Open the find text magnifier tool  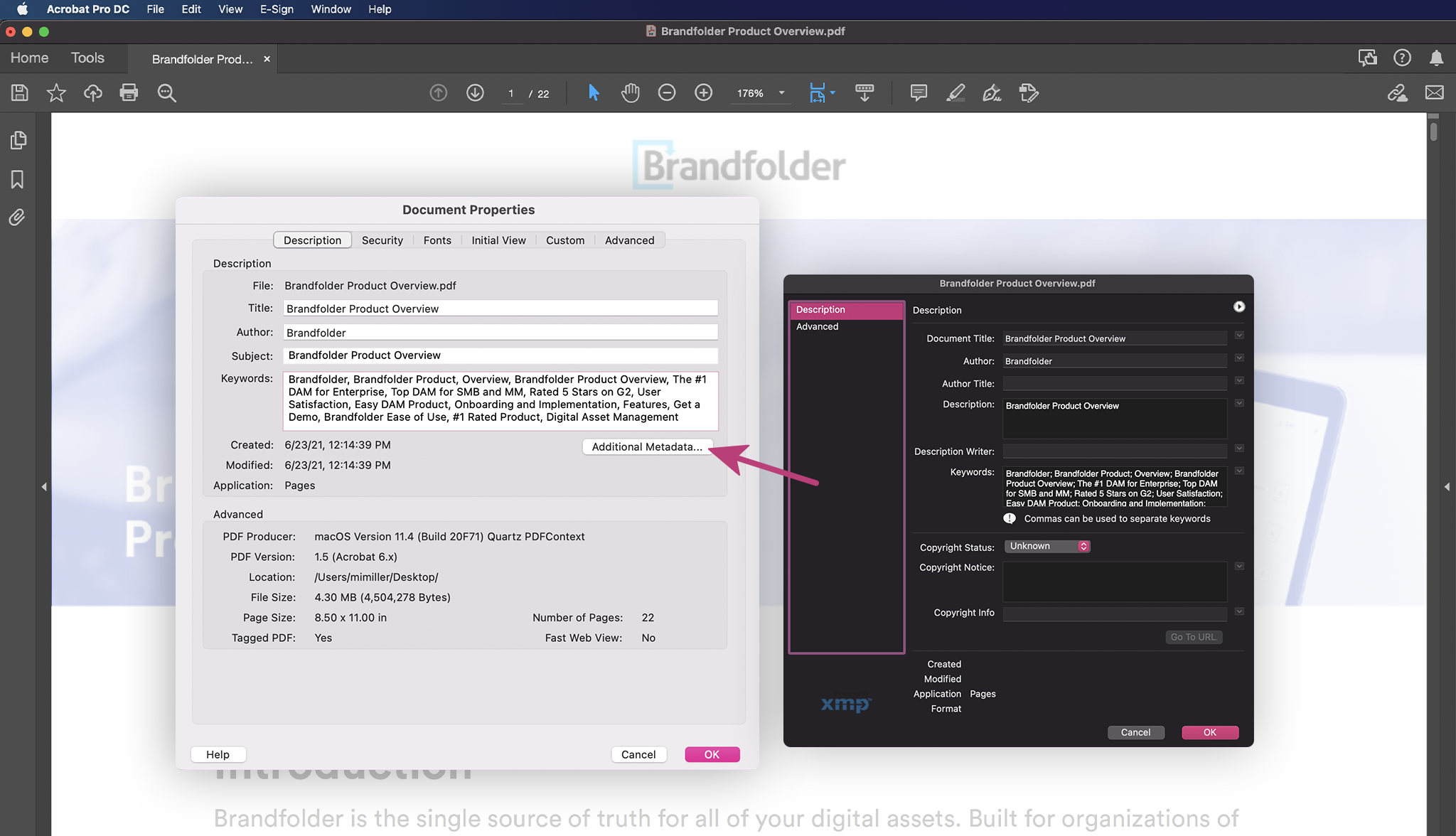click(x=166, y=92)
